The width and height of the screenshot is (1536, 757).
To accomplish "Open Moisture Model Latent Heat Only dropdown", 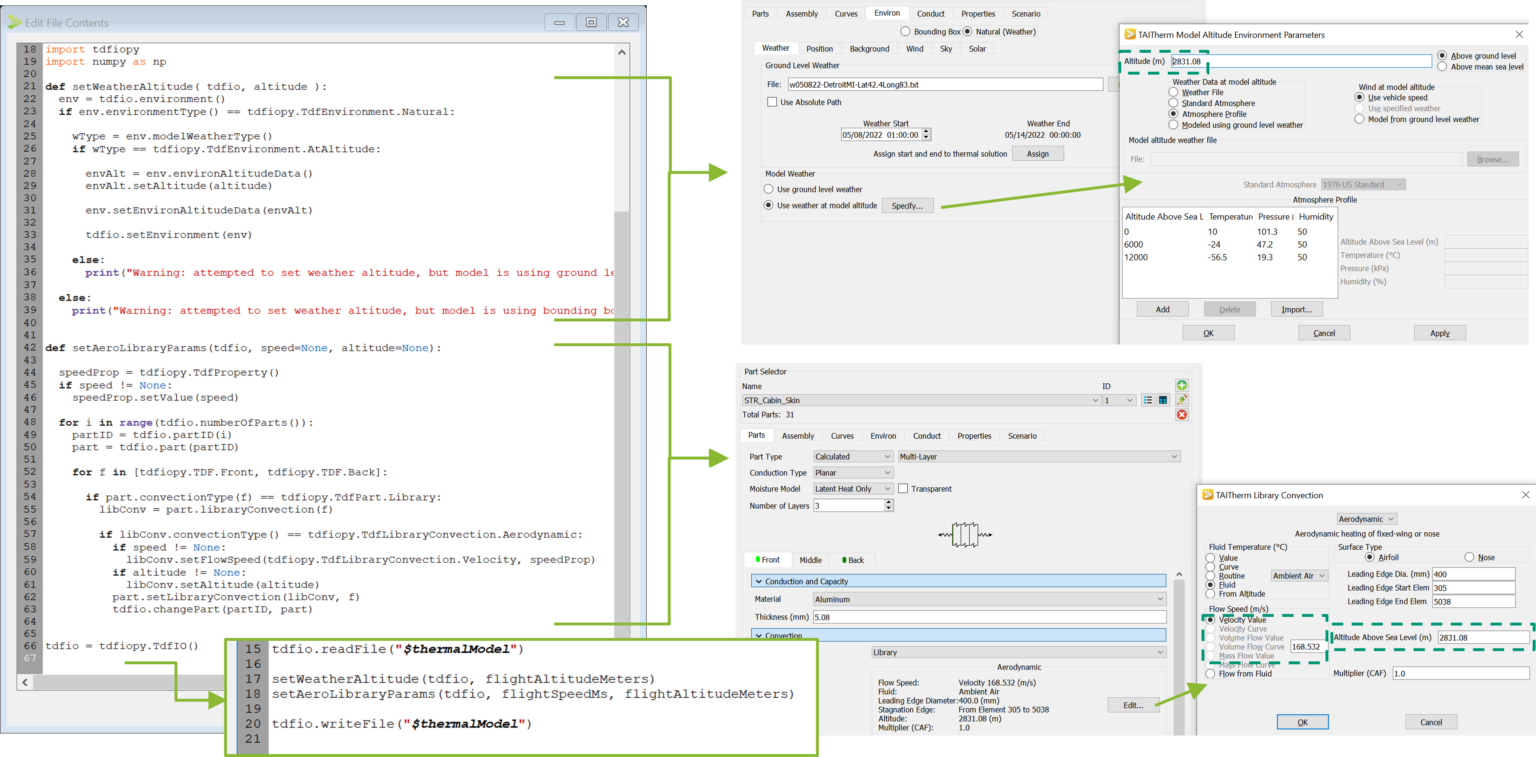I will coord(853,489).
